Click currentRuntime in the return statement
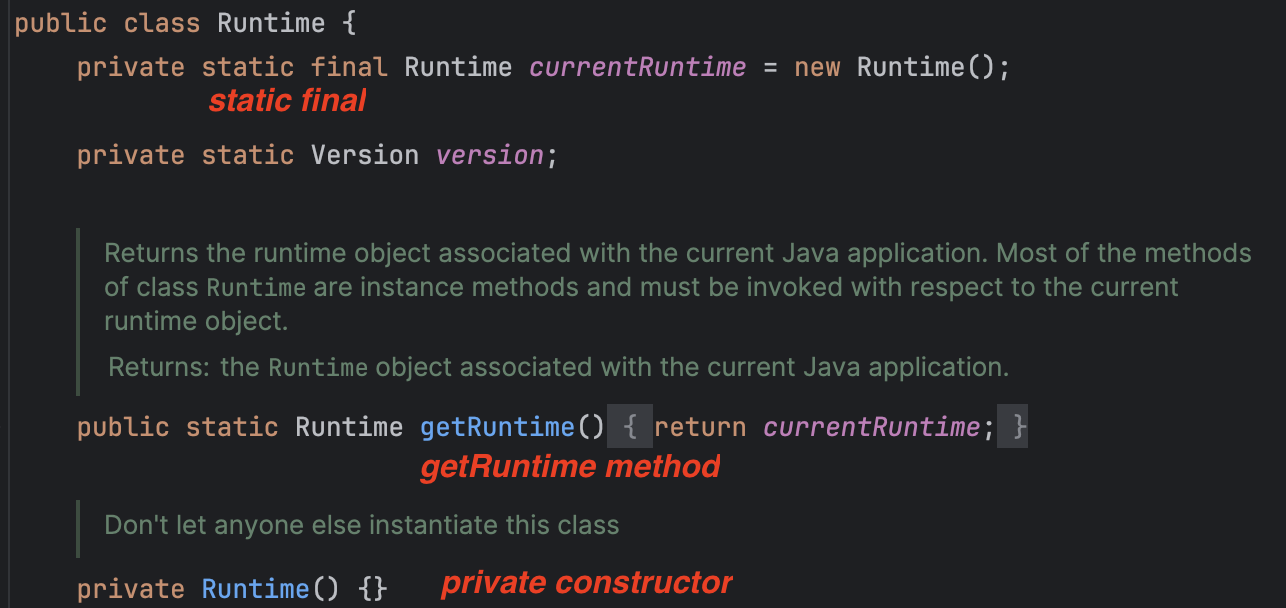1286x608 pixels. (871, 428)
